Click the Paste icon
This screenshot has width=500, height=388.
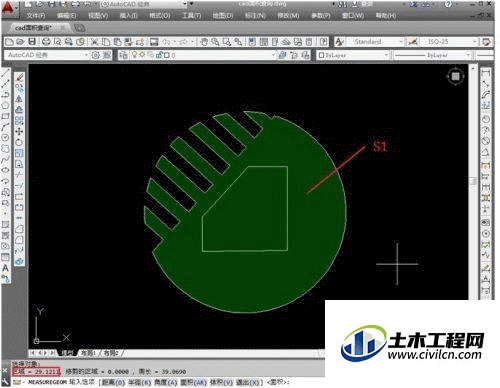(x=117, y=42)
